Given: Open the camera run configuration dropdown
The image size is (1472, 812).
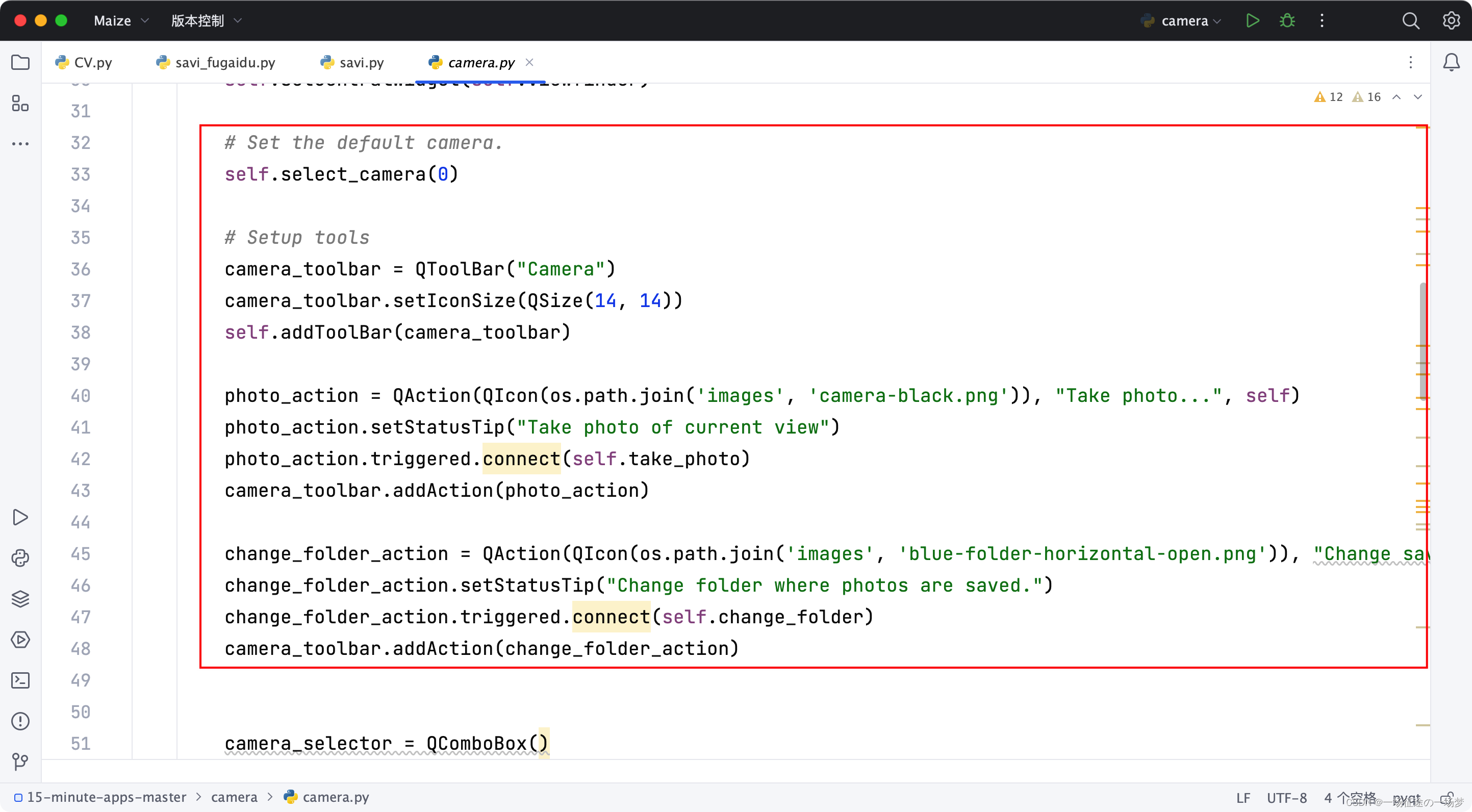Looking at the screenshot, I should coord(1183,20).
